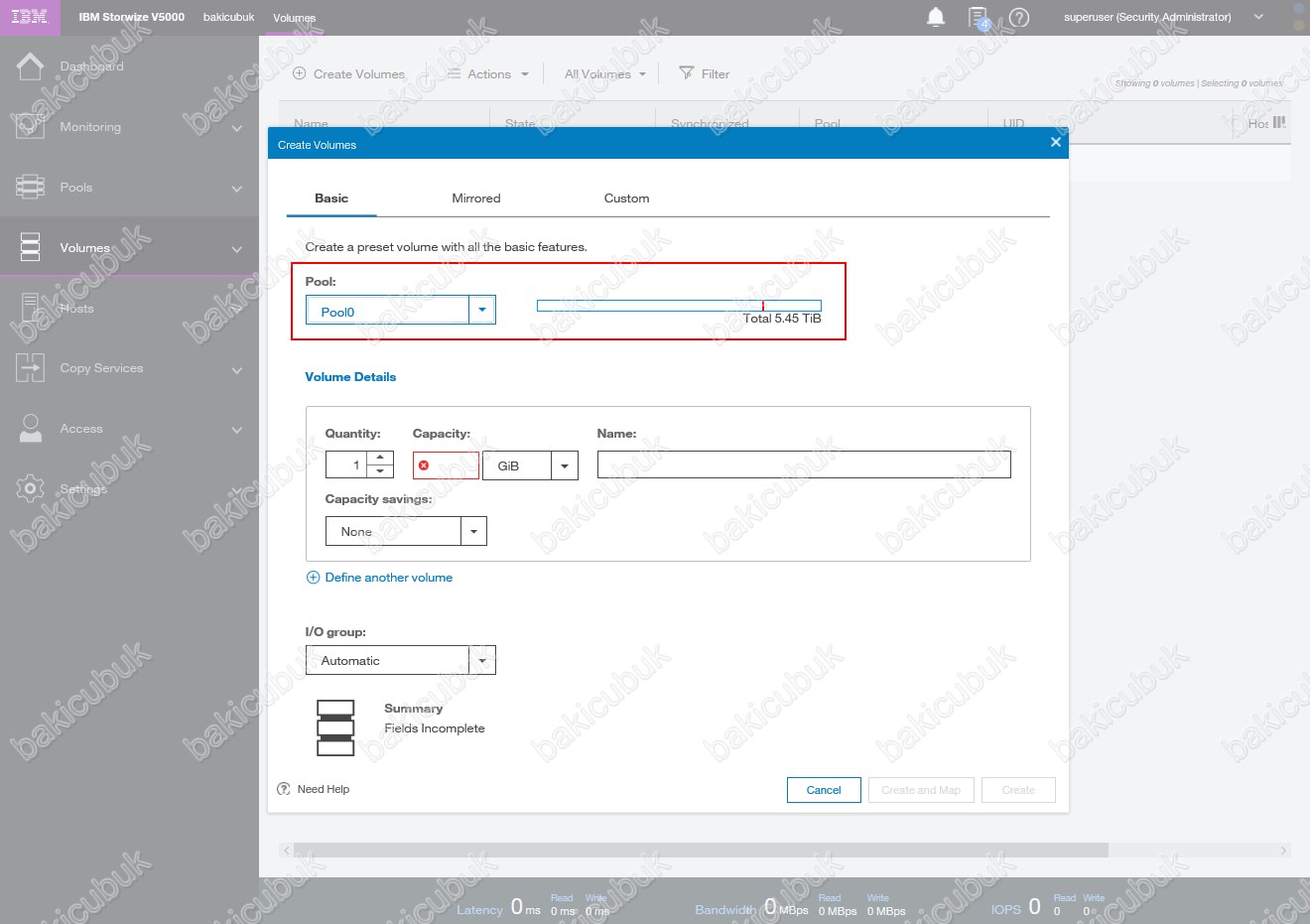Click the column chooser icon
Image resolution: width=1310 pixels, height=924 pixels.
coord(1279,122)
